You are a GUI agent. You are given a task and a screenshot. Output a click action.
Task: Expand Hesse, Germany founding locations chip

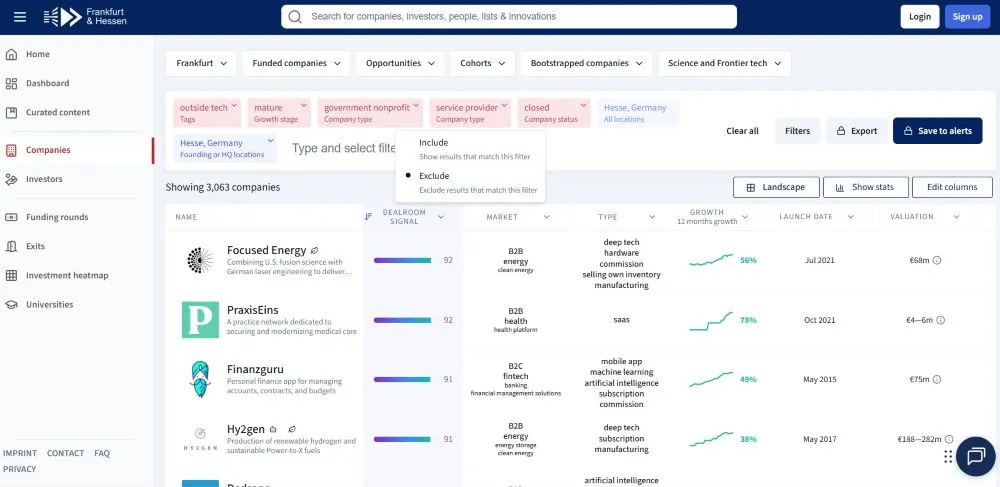[270, 140]
